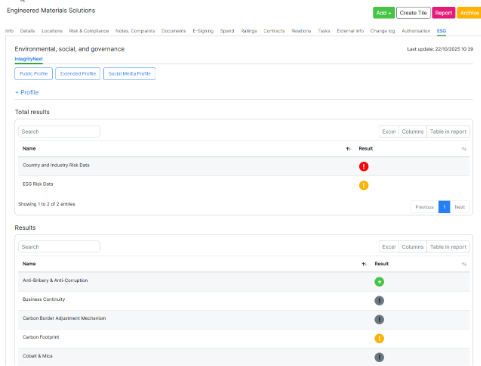
Task: Open the Ratings tab
Action: [x=249, y=31]
